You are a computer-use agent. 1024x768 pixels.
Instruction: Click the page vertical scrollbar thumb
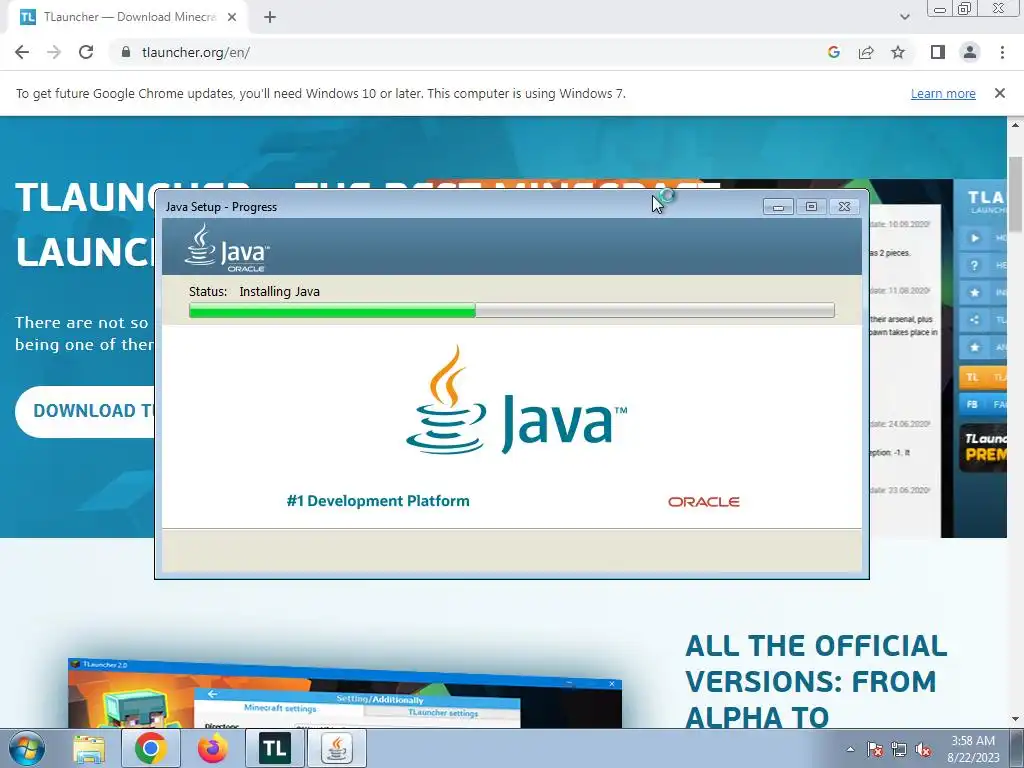(1016, 194)
